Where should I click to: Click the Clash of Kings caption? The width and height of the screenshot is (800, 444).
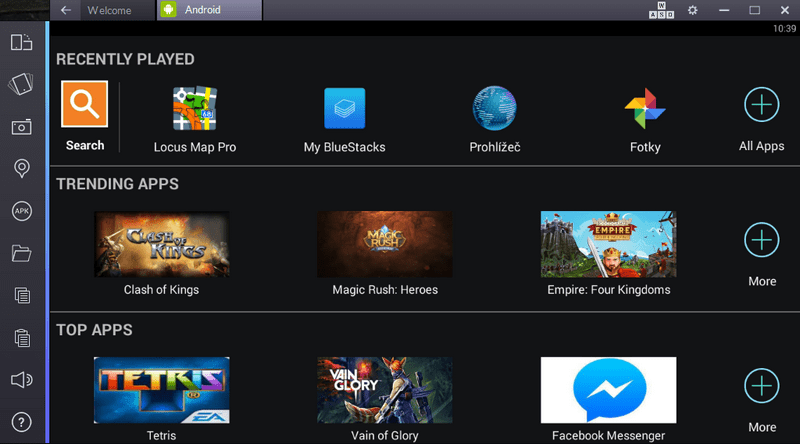point(161,290)
